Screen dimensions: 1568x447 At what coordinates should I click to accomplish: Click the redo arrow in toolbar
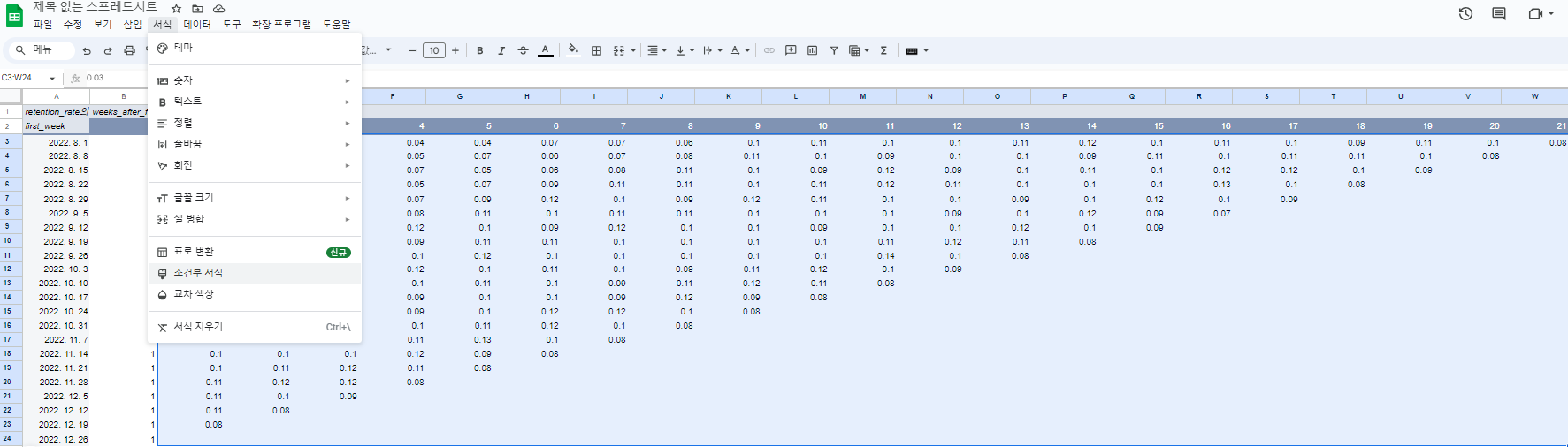pyautogui.click(x=108, y=50)
